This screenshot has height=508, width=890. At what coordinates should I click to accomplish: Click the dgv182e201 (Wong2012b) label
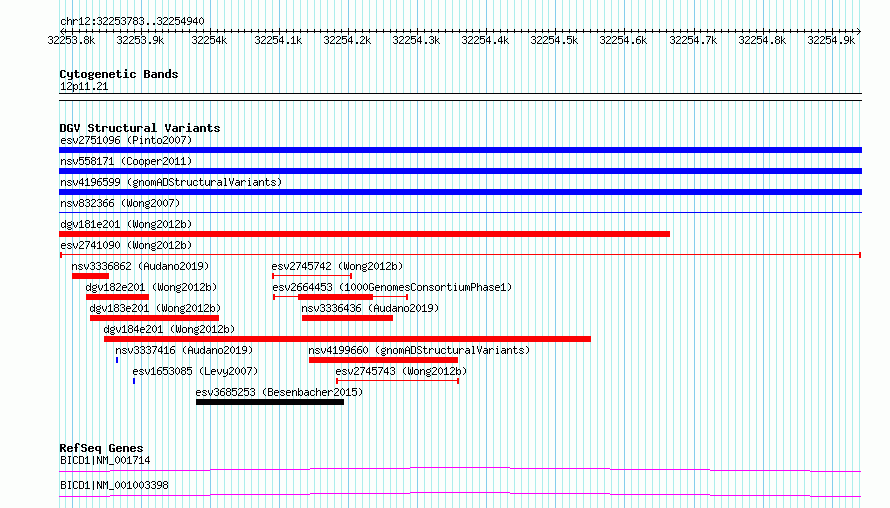pos(152,287)
